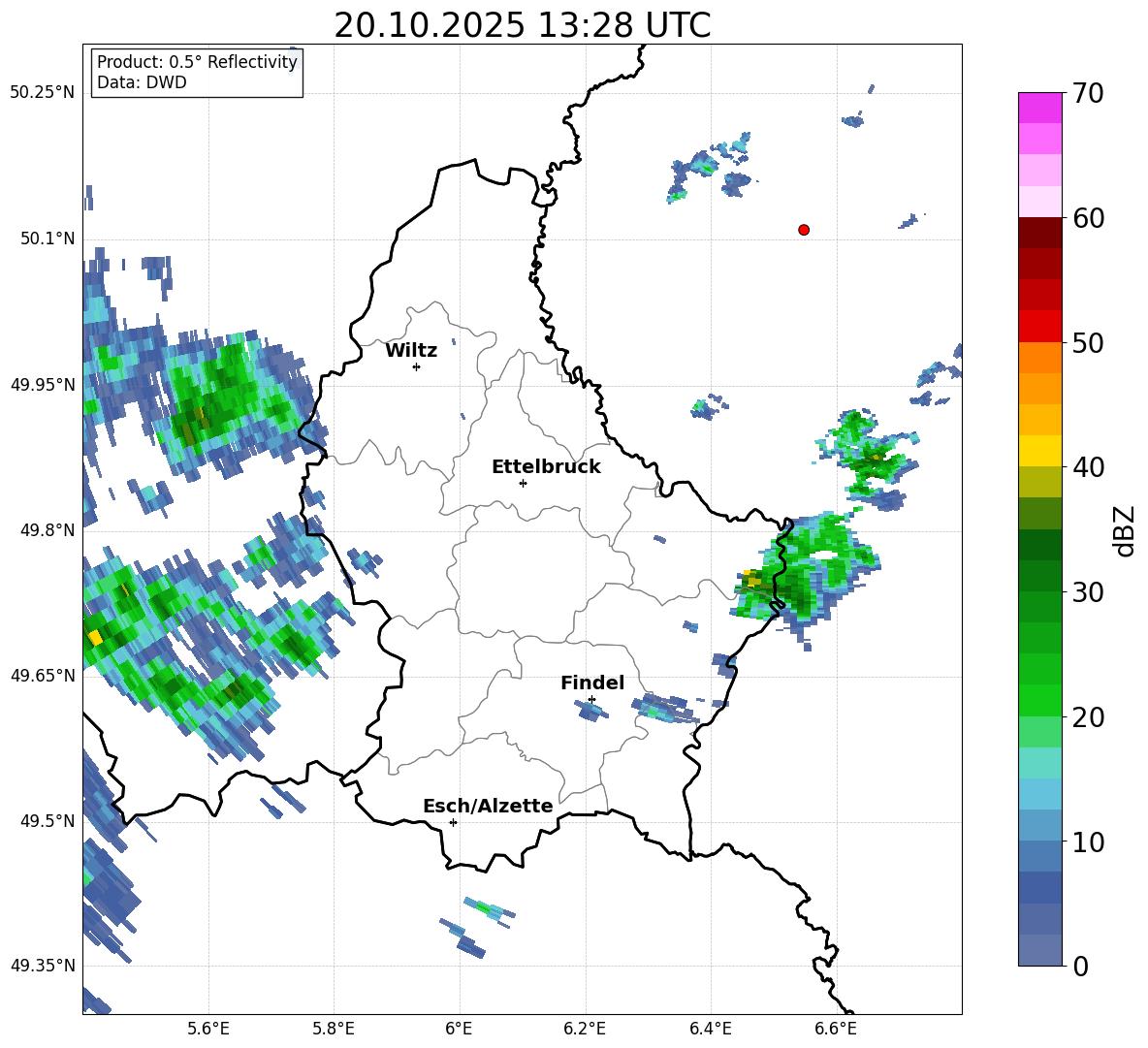1148x1048 pixels.
Task: Click the 5.8°E longitude tick label
Action: coord(334,1029)
